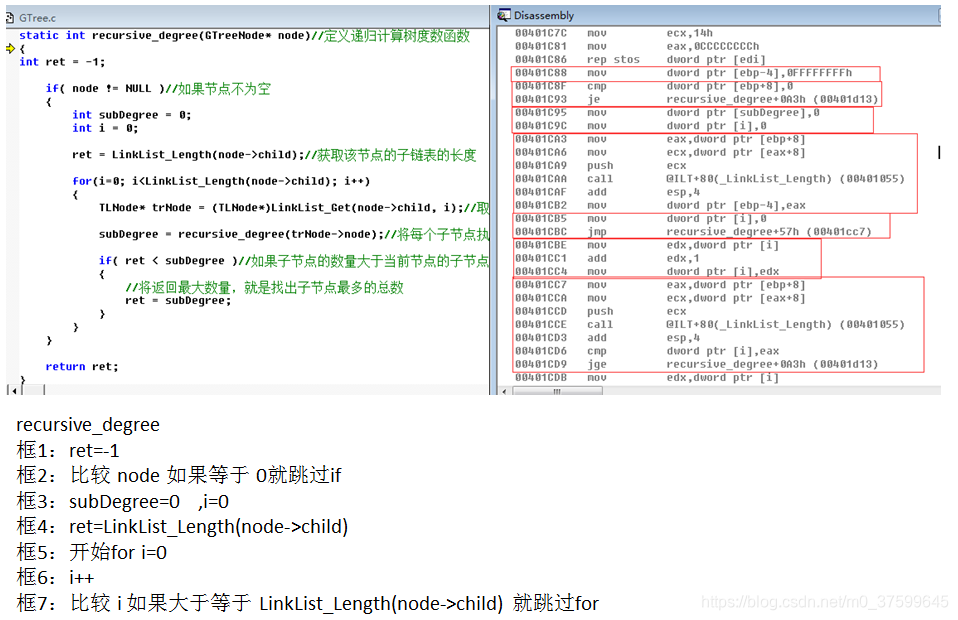
Task: Click the note '框4: ret=LinkList_Length(node->child)'
Action: click(183, 527)
